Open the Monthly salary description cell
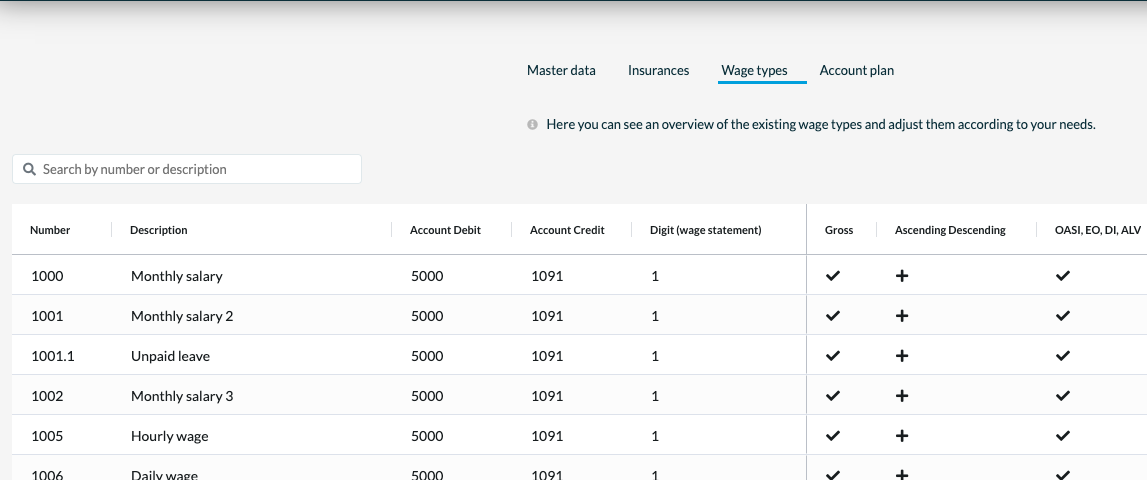The image size is (1147, 480). point(176,277)
